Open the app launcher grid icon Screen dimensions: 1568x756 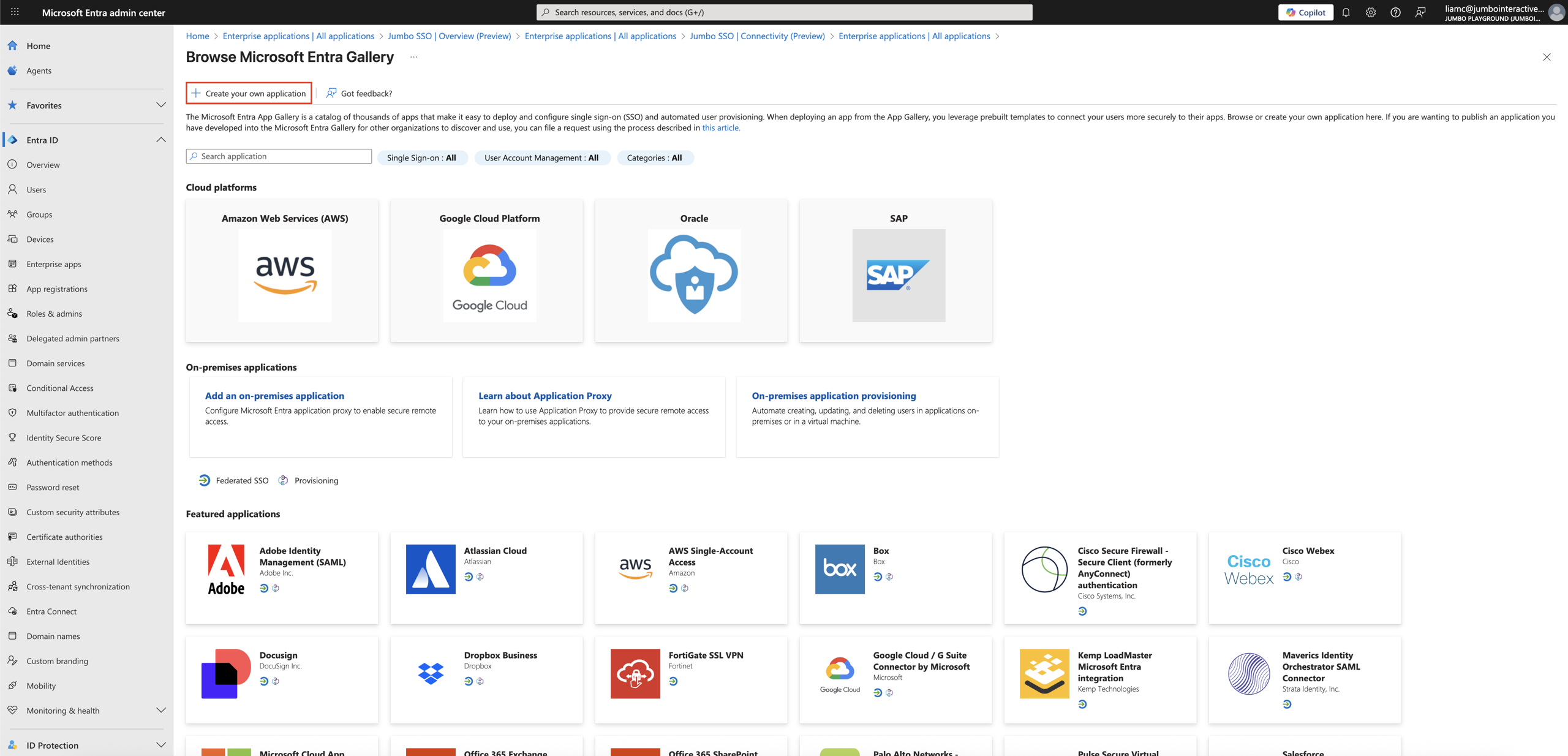click(15, 12)
